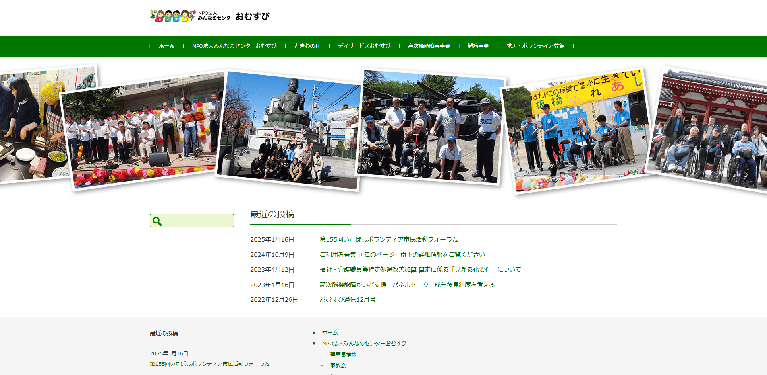
Task: Click the red temple wheelchair group photo
Action: 709,130
